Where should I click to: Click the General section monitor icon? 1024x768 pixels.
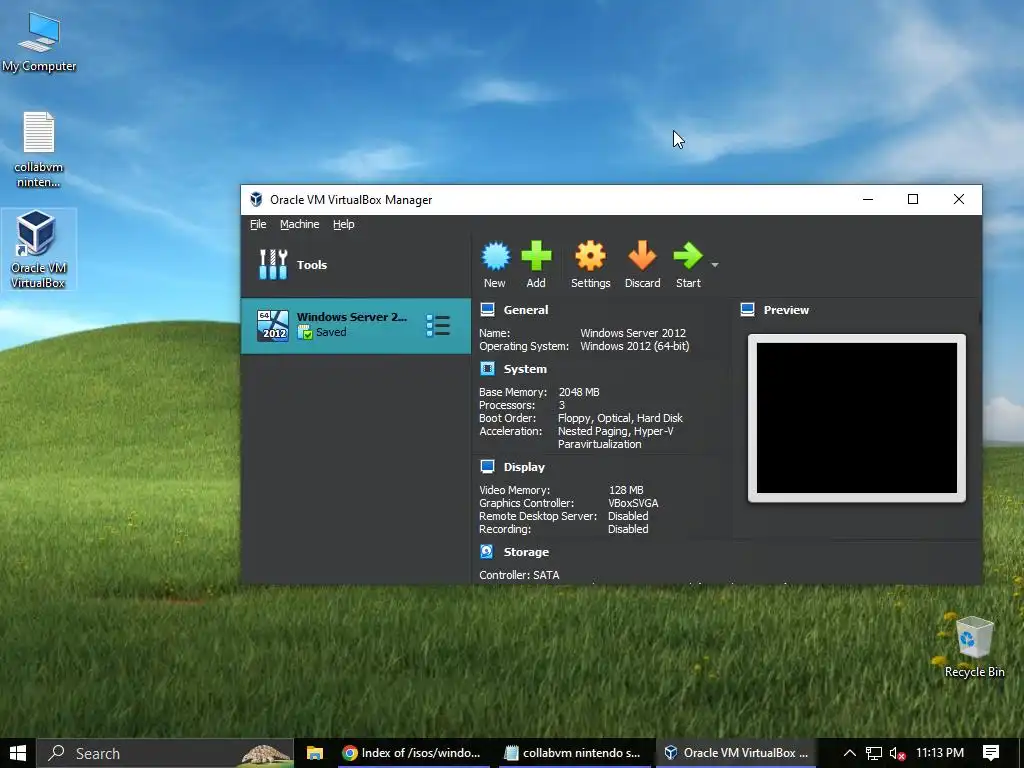tap(487, 310)
